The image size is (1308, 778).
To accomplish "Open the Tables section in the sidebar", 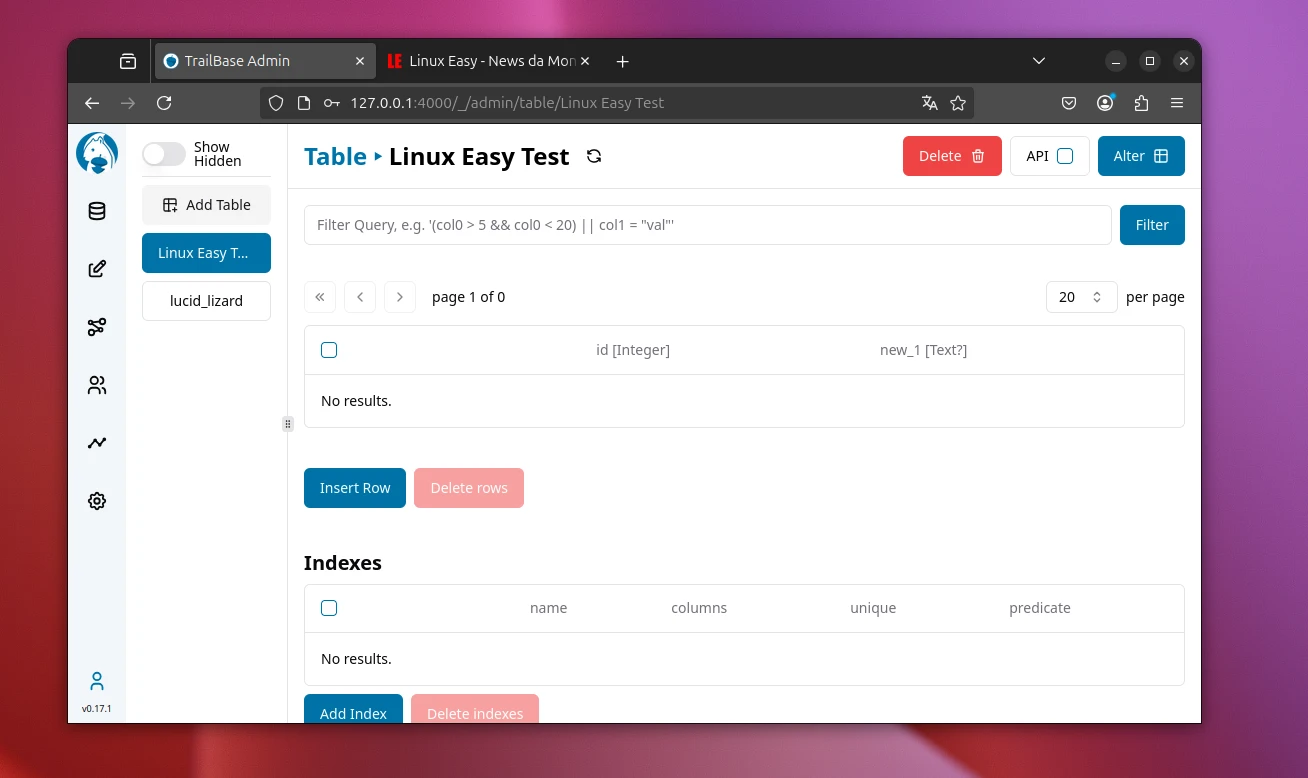I will coord(96,211).
